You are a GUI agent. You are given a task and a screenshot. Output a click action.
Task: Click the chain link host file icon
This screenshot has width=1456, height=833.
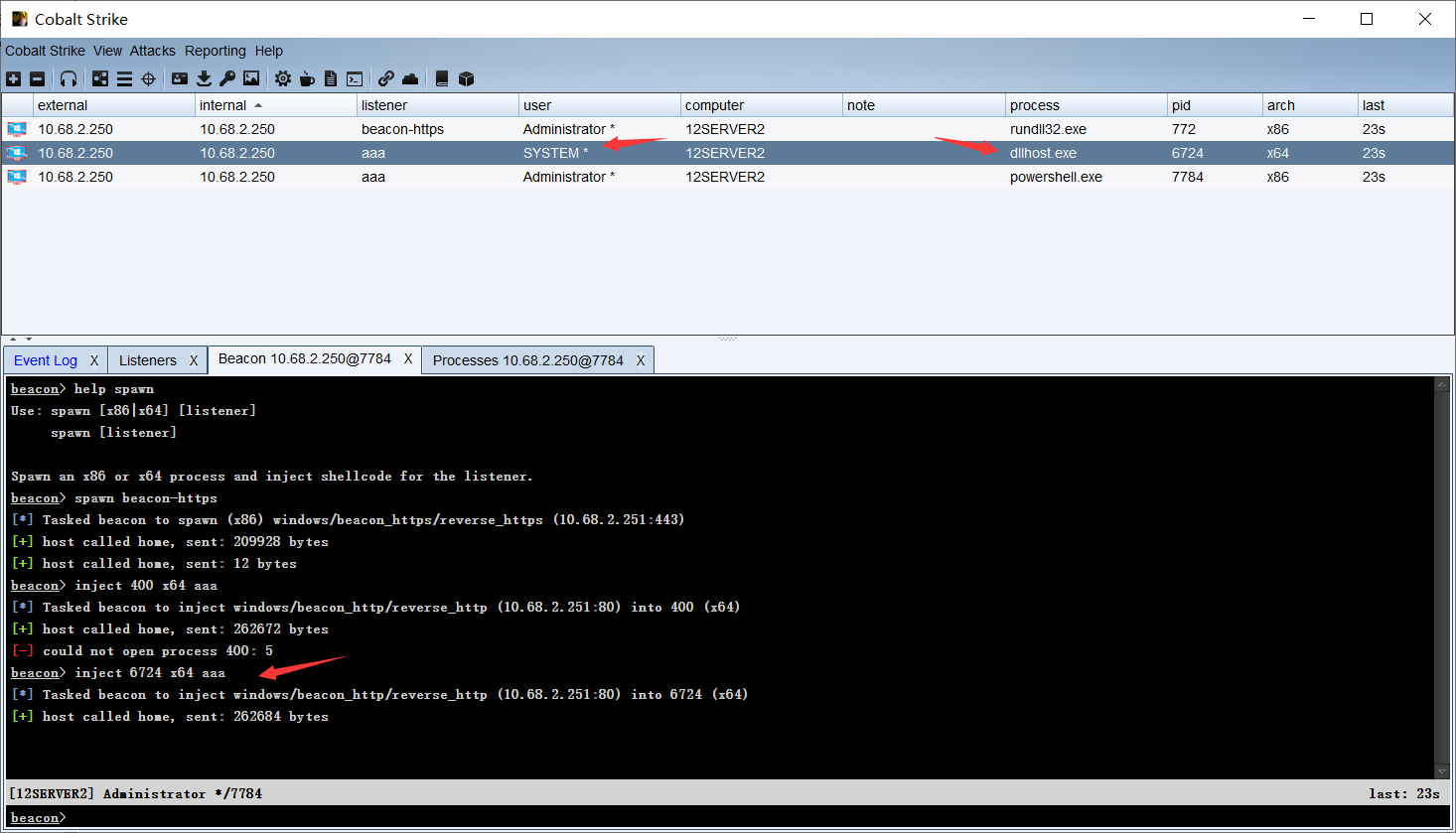point(386,78)
